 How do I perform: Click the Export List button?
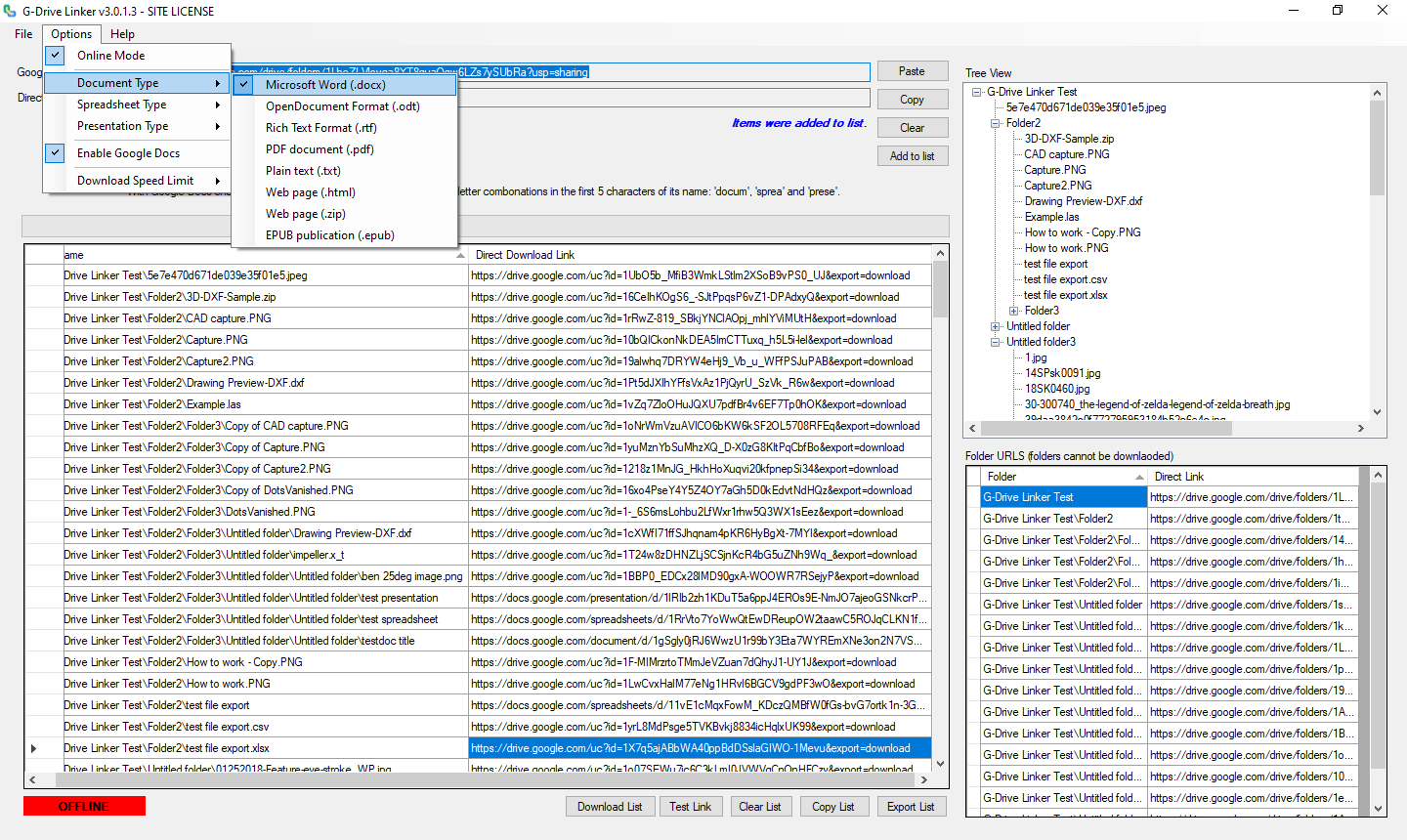pyautogui.click(x=911, y=807)
